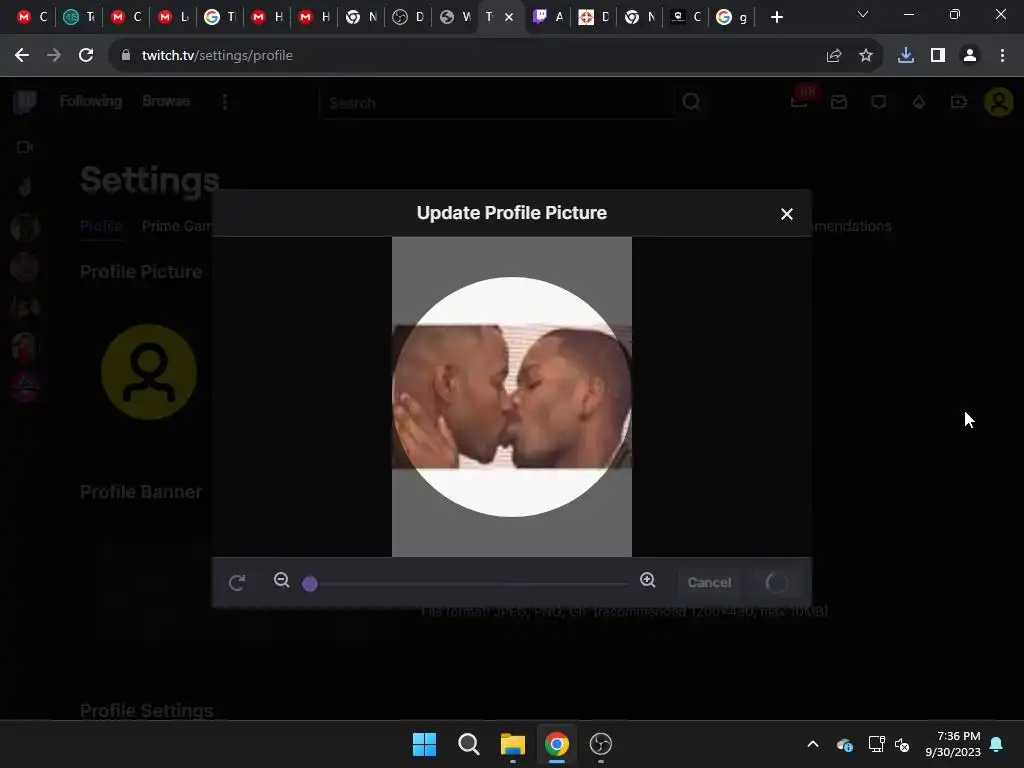The image size is (1024, 768).
Task: Open the Twitch mail envelope icon
Action: (x=839, y=102)
